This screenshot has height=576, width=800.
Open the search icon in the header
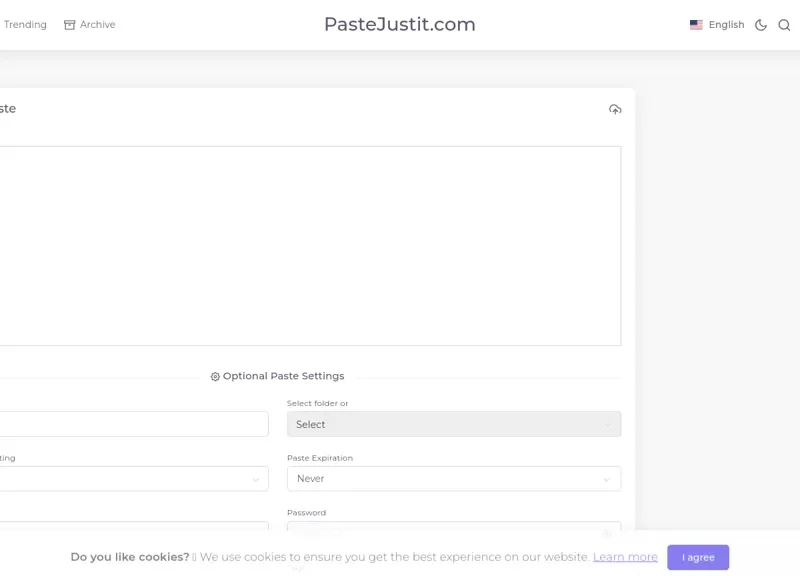pyautogui.click(x=785, y=25)
